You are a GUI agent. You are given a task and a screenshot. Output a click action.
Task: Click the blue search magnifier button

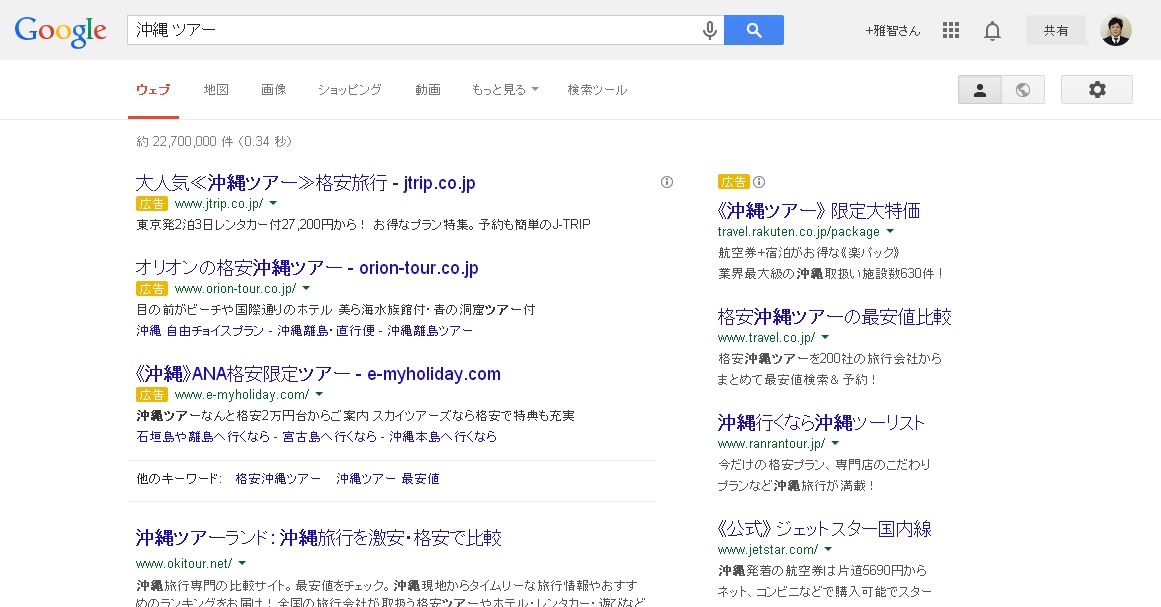(x=754, y=30)
